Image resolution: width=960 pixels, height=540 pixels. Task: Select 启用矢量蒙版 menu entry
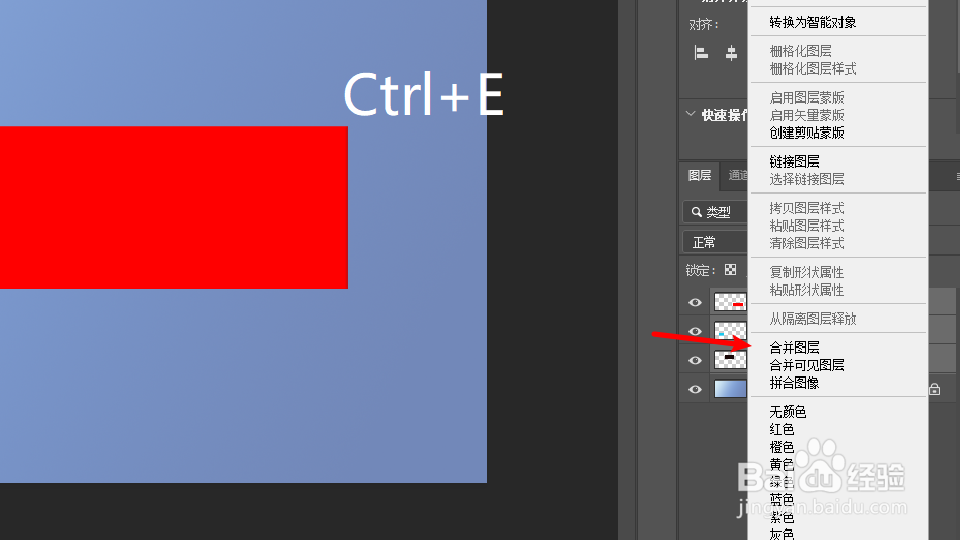tap(807, 115)
